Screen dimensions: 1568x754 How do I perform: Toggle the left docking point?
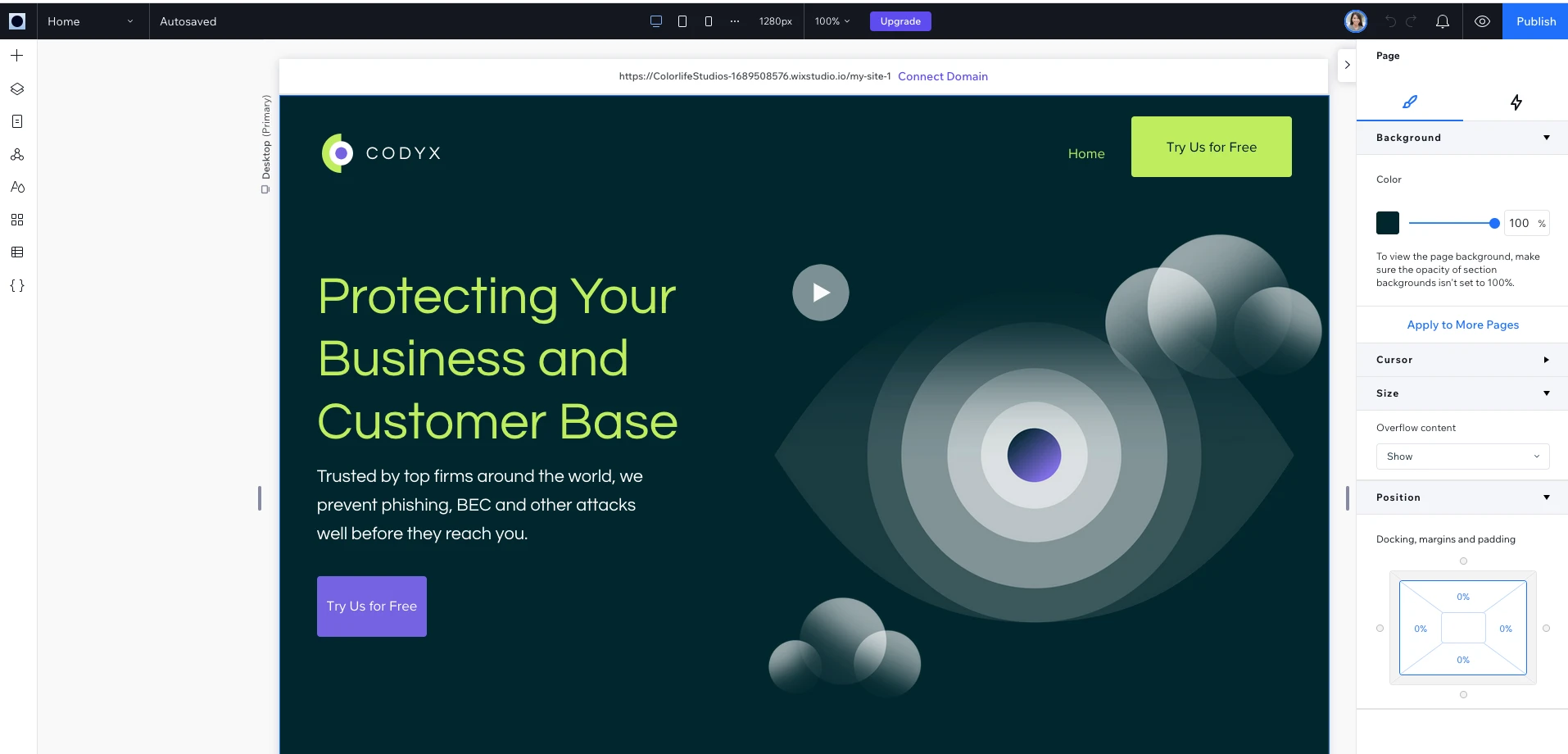click(x=1380, y=629)
